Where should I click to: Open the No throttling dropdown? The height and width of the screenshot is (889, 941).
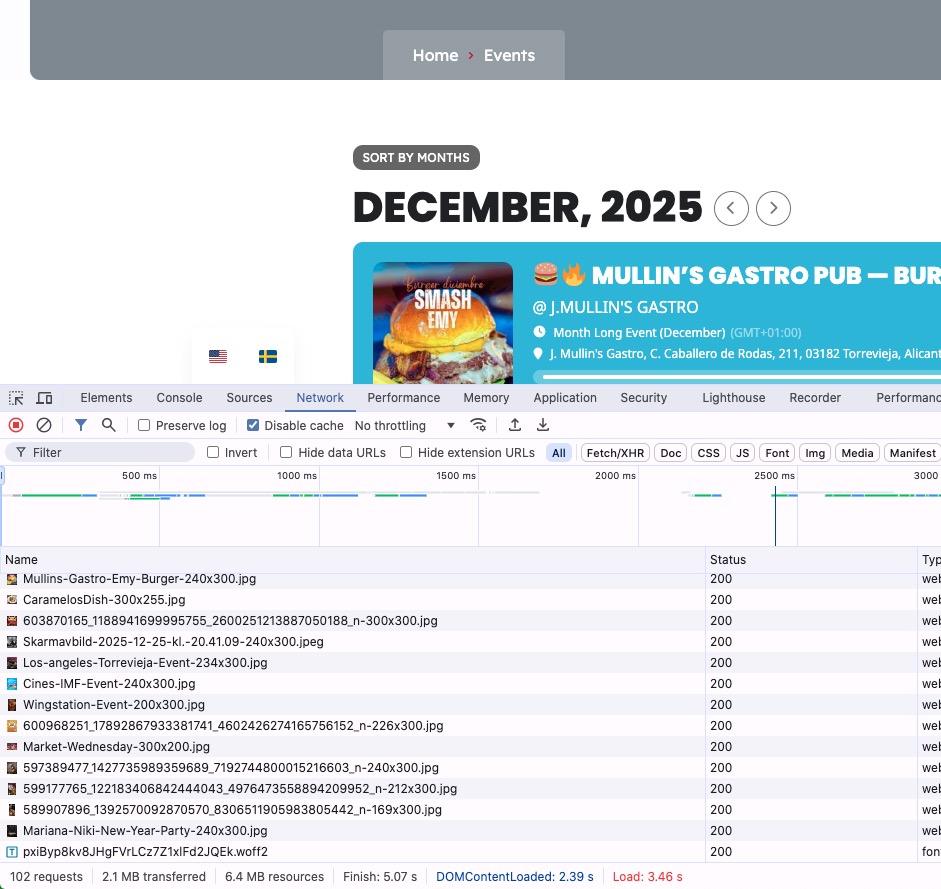[x=405, y=425]
